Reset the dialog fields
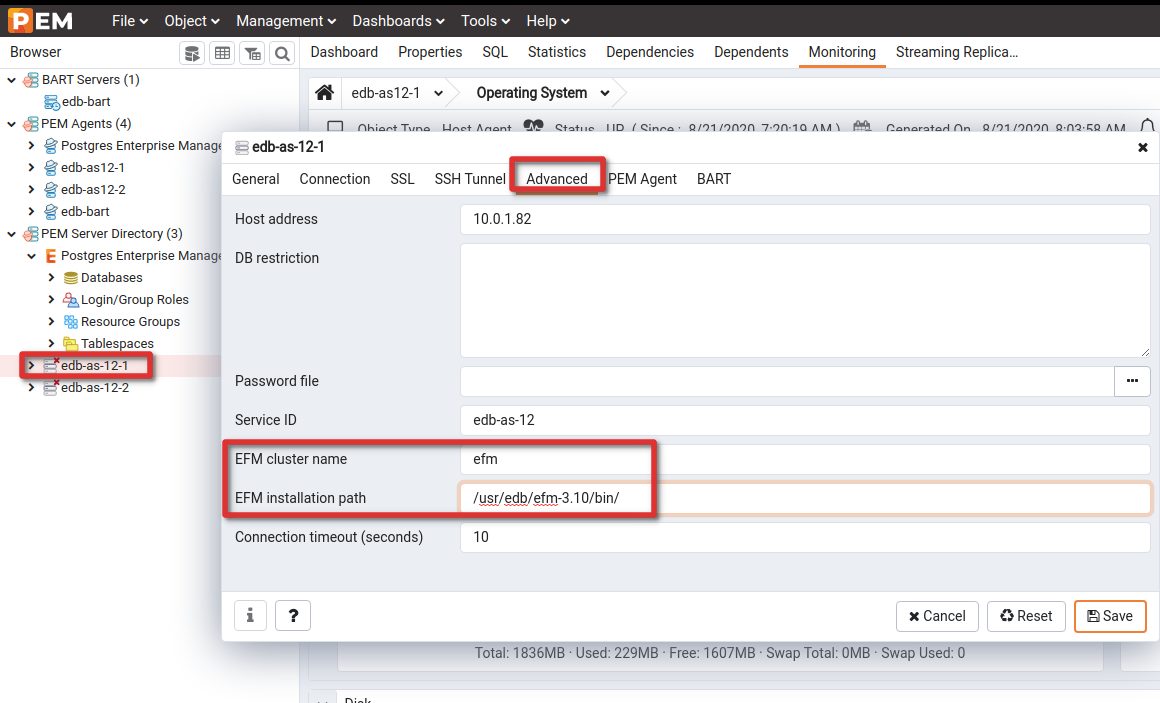Viewport: 1160px width, 703px height. 1025,616
